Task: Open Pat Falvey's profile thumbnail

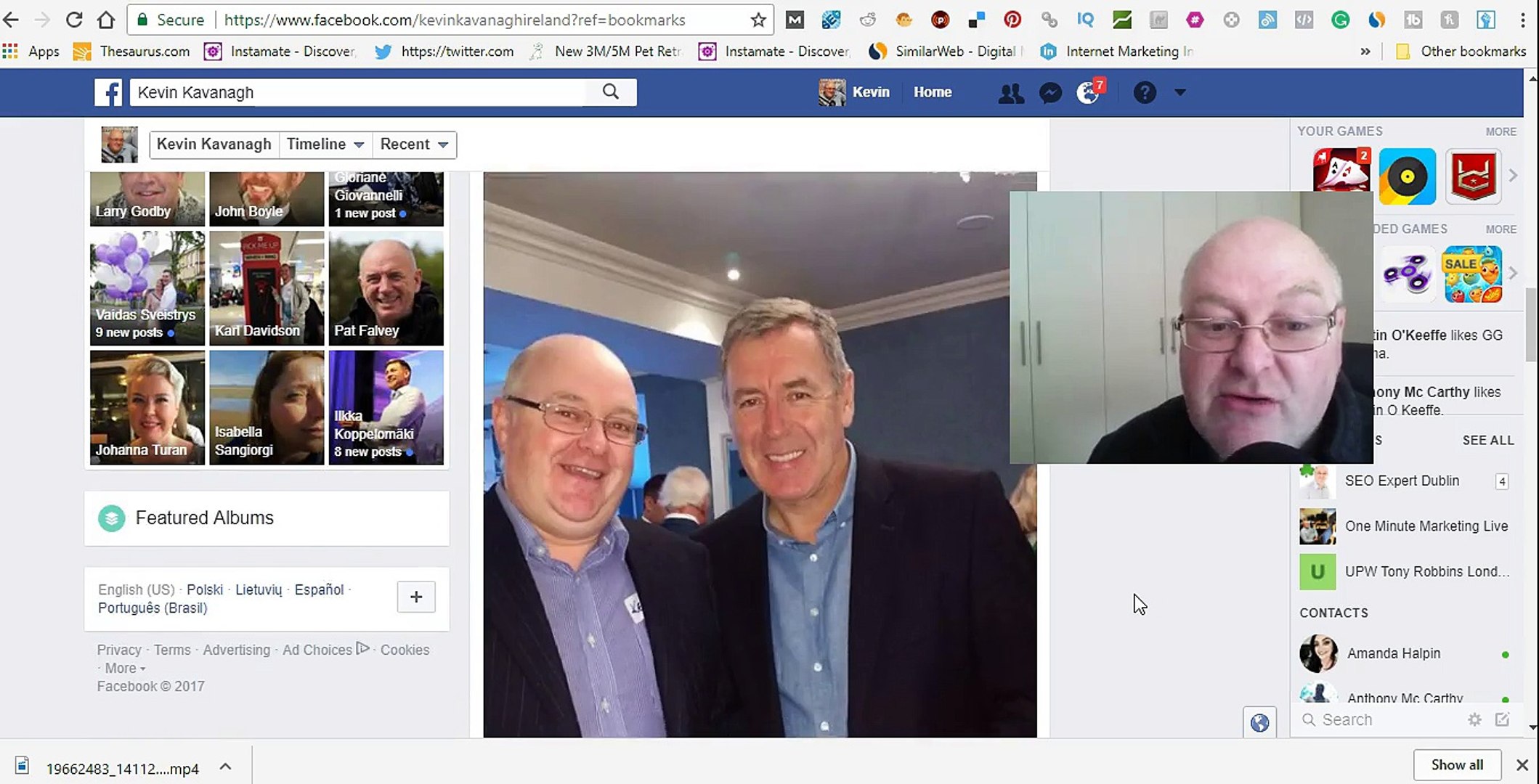Action: pos(386,288)
